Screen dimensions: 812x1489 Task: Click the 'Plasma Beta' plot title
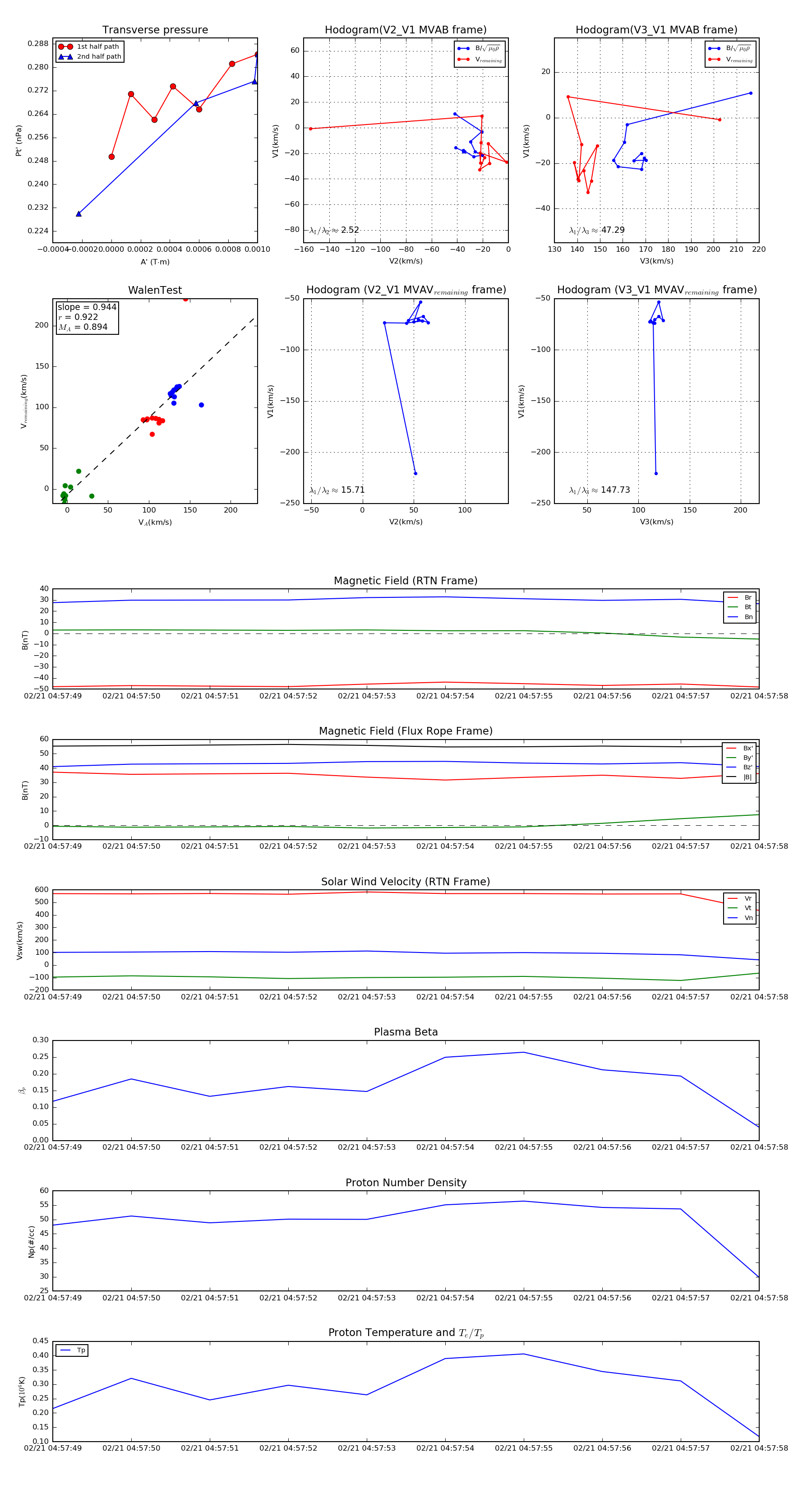(406, 1032)
